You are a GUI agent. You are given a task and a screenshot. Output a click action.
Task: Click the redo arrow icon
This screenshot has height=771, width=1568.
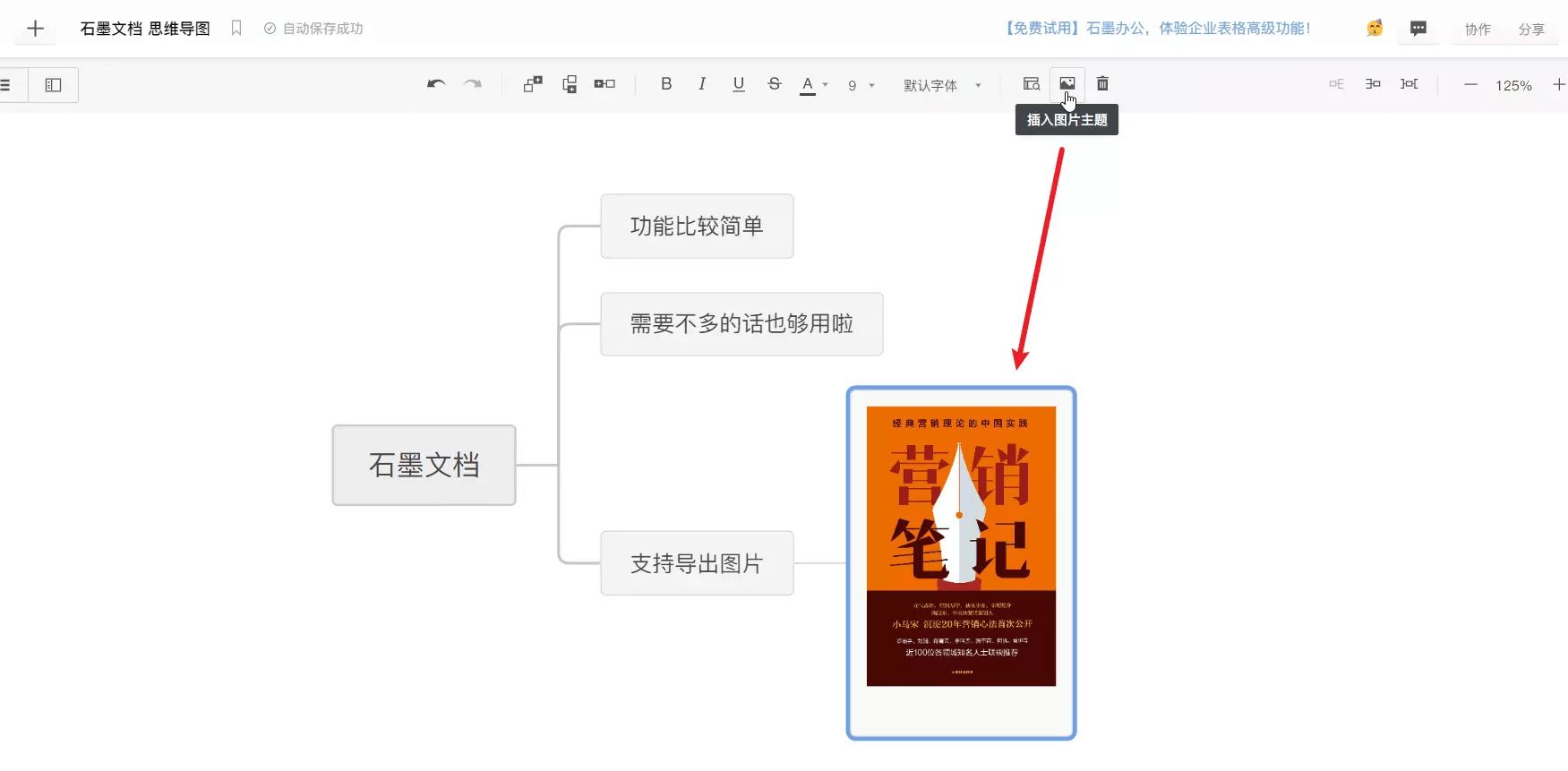point(473,84)
